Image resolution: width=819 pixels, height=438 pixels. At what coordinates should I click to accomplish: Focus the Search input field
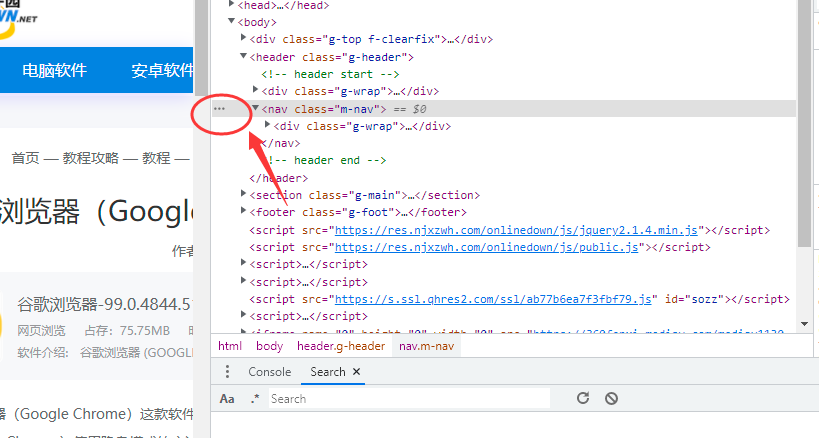tap(410, 399)
